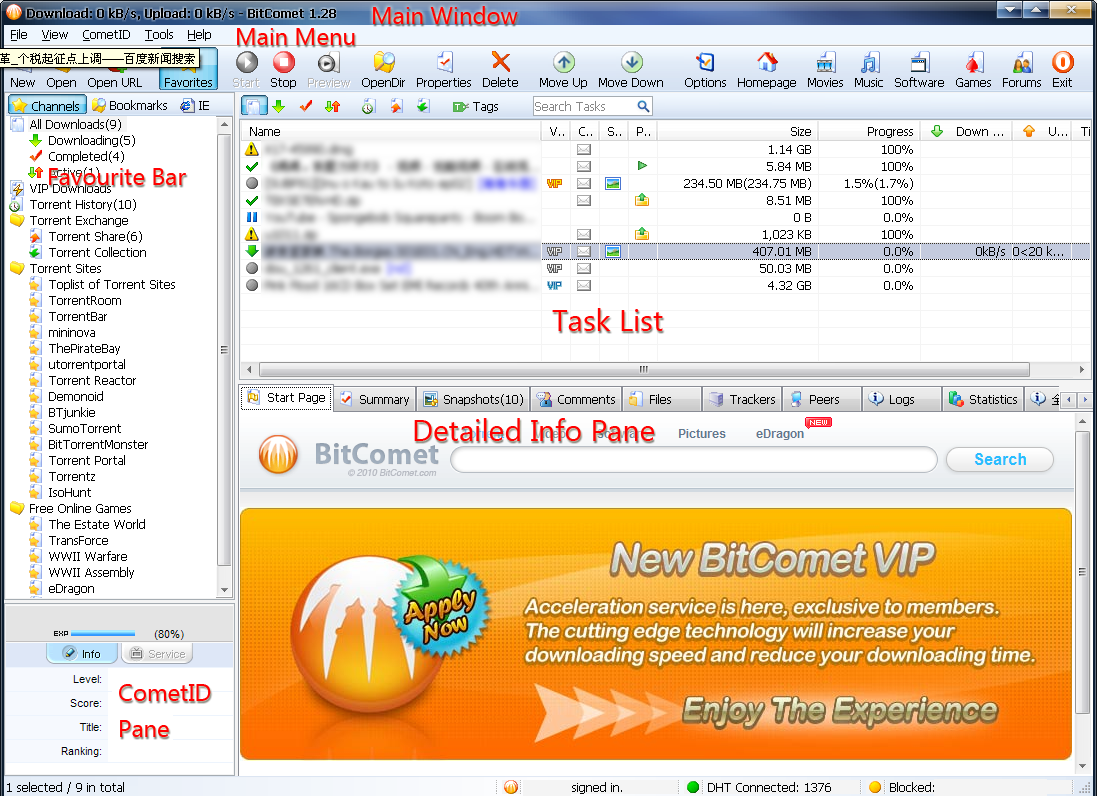
Task: Sort tasks by Progress column header
Action: (868, 132)
